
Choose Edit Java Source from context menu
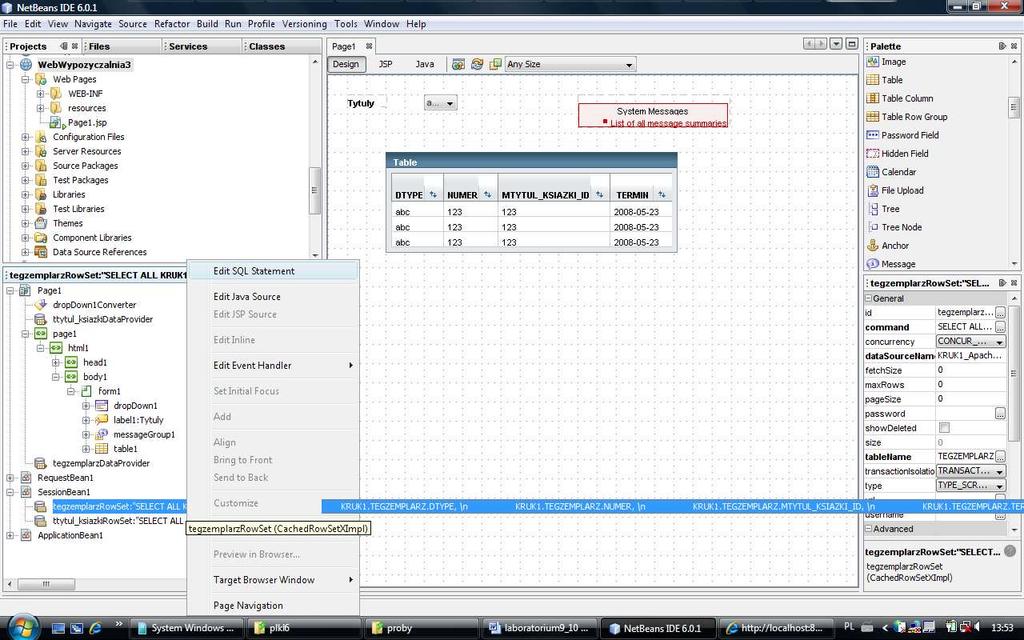coord(273,296)
